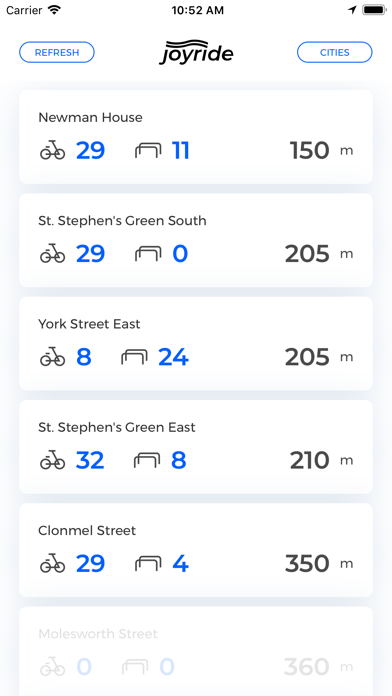This screenshot has width=392, height=696.
Task: Tap the dock icon for St. Stephen's Green South
Action: pyautogui.click(x=148, y=254)
